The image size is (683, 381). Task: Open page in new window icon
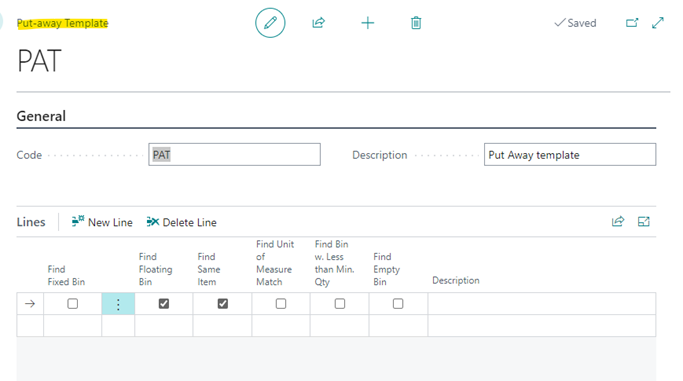point(632,23)
